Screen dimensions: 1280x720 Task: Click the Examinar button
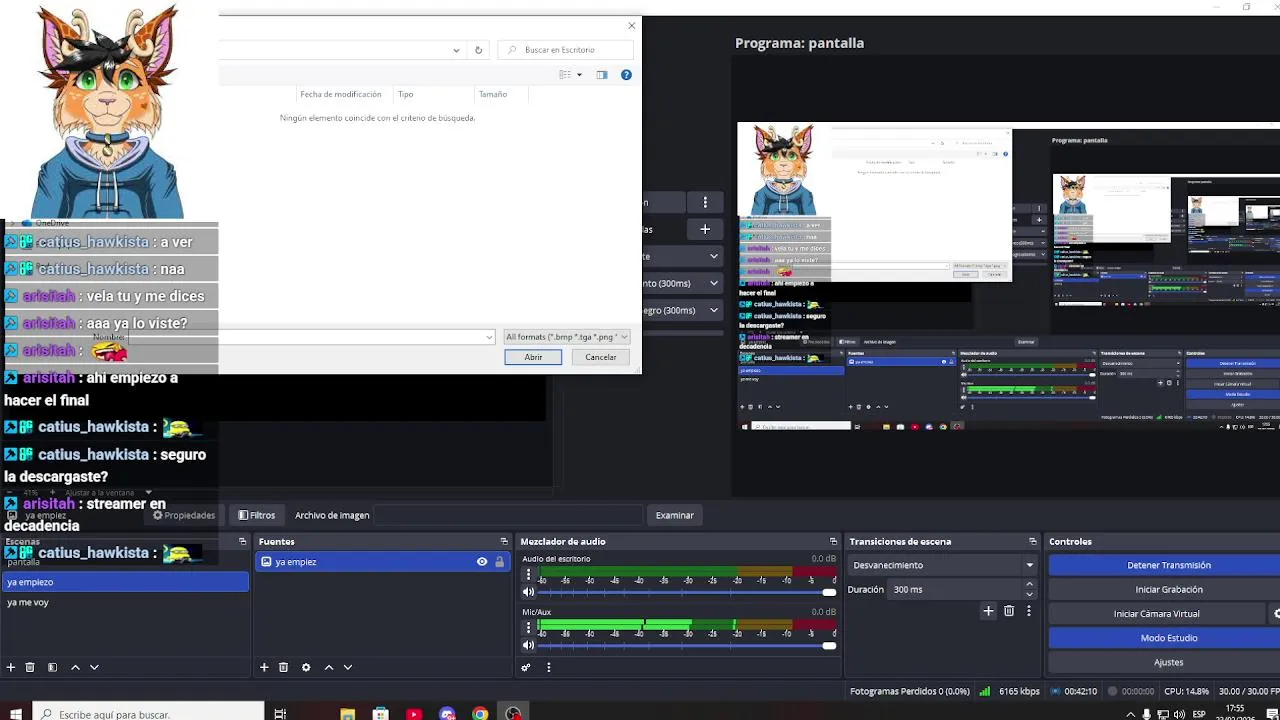674,515
